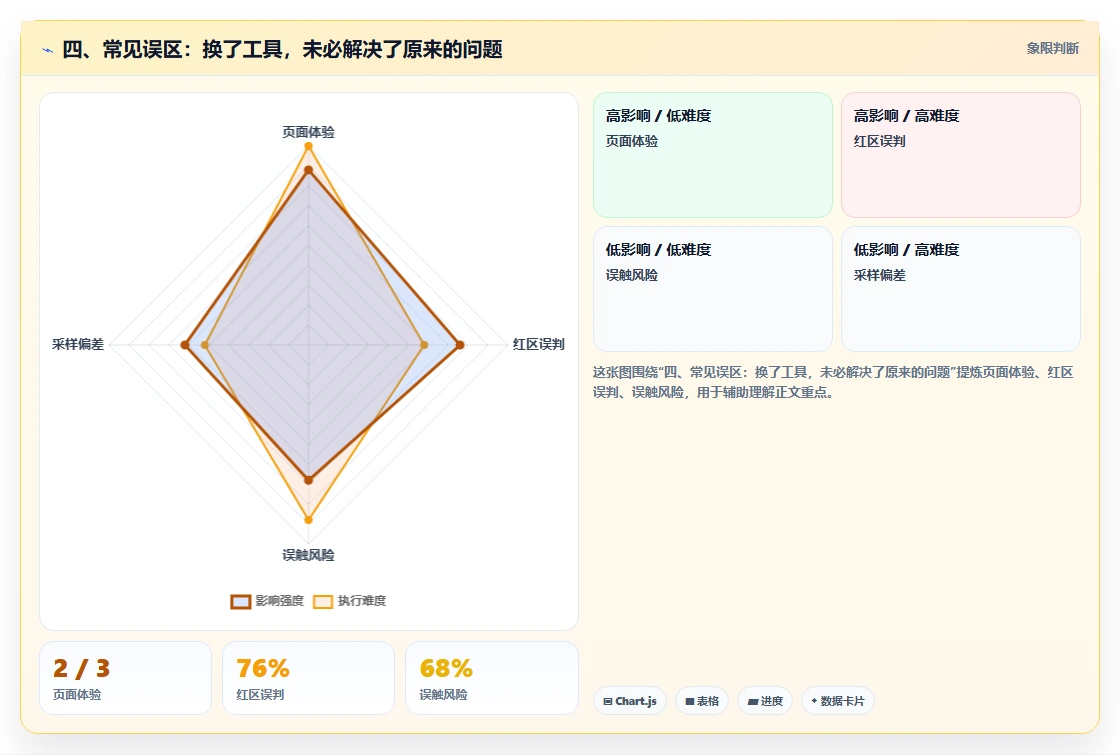Screen dimensions: 1120x755
Task: Click the orange 页面体验 data point at top
Action: point(309,146)
